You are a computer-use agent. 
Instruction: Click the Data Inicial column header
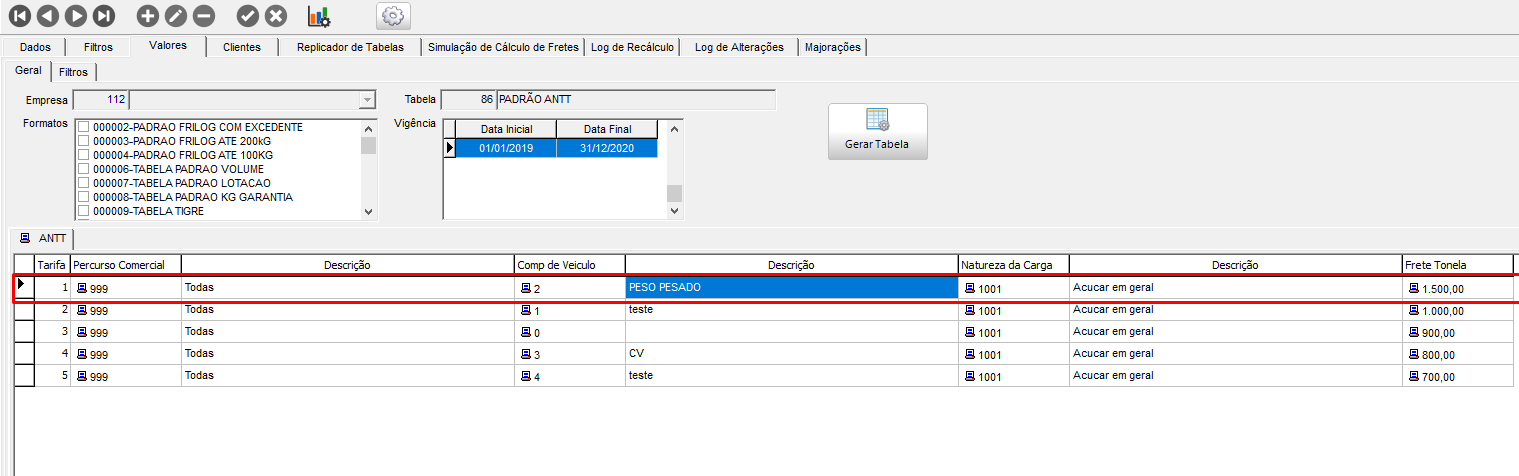click(x=506, y=129)
